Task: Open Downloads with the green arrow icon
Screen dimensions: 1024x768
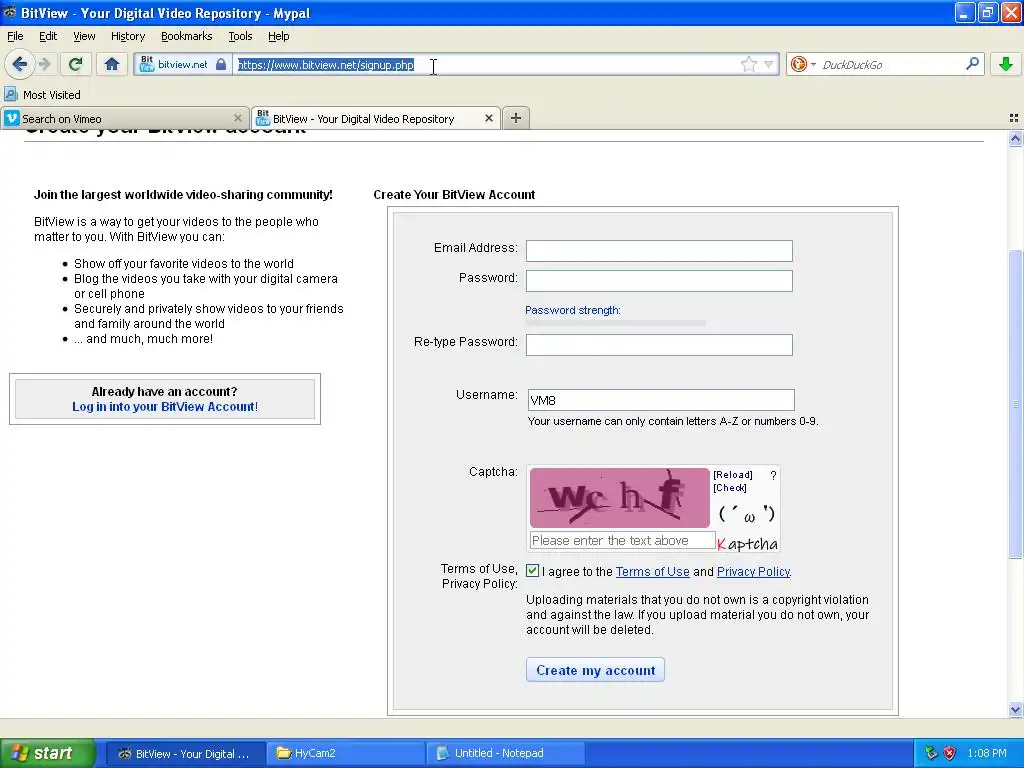Action: click(x=1006, y=64)
